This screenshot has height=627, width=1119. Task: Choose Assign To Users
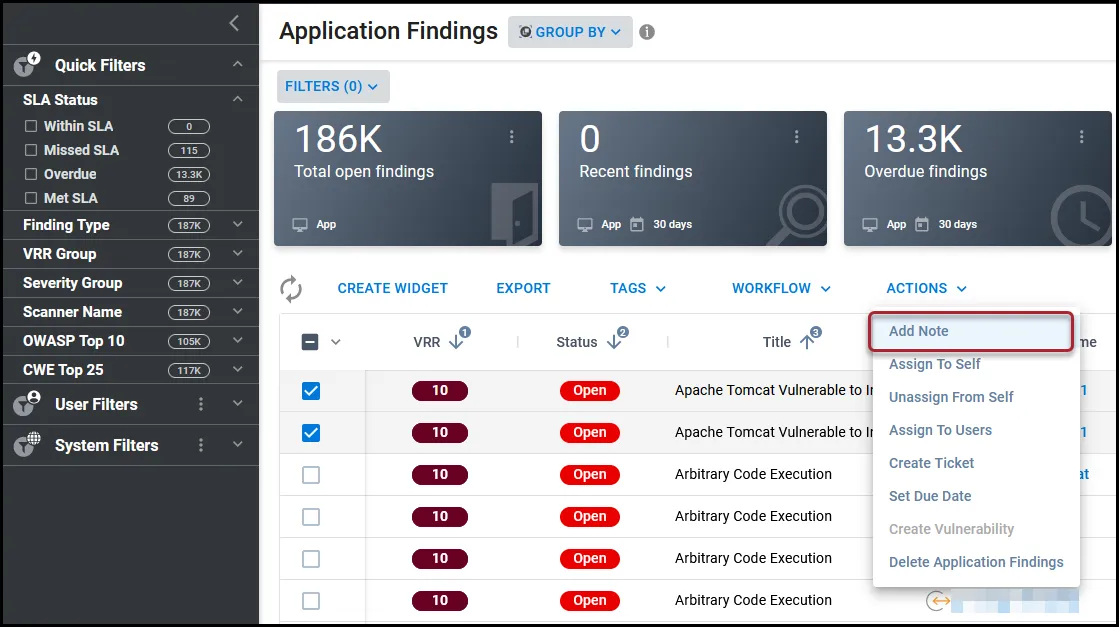tap(940, 430)
